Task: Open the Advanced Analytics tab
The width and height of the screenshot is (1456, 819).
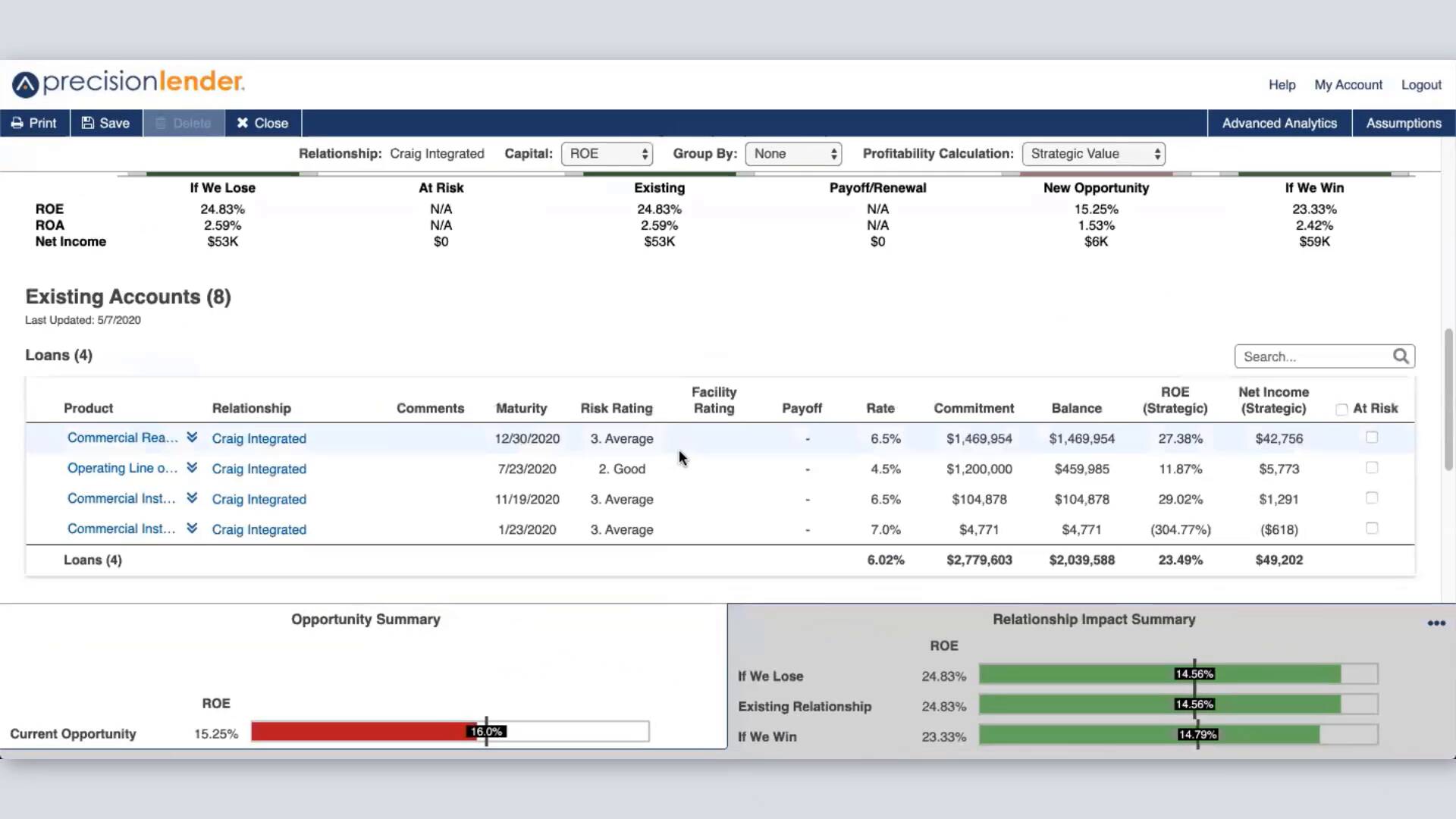Action: [x=1279, y=122]
